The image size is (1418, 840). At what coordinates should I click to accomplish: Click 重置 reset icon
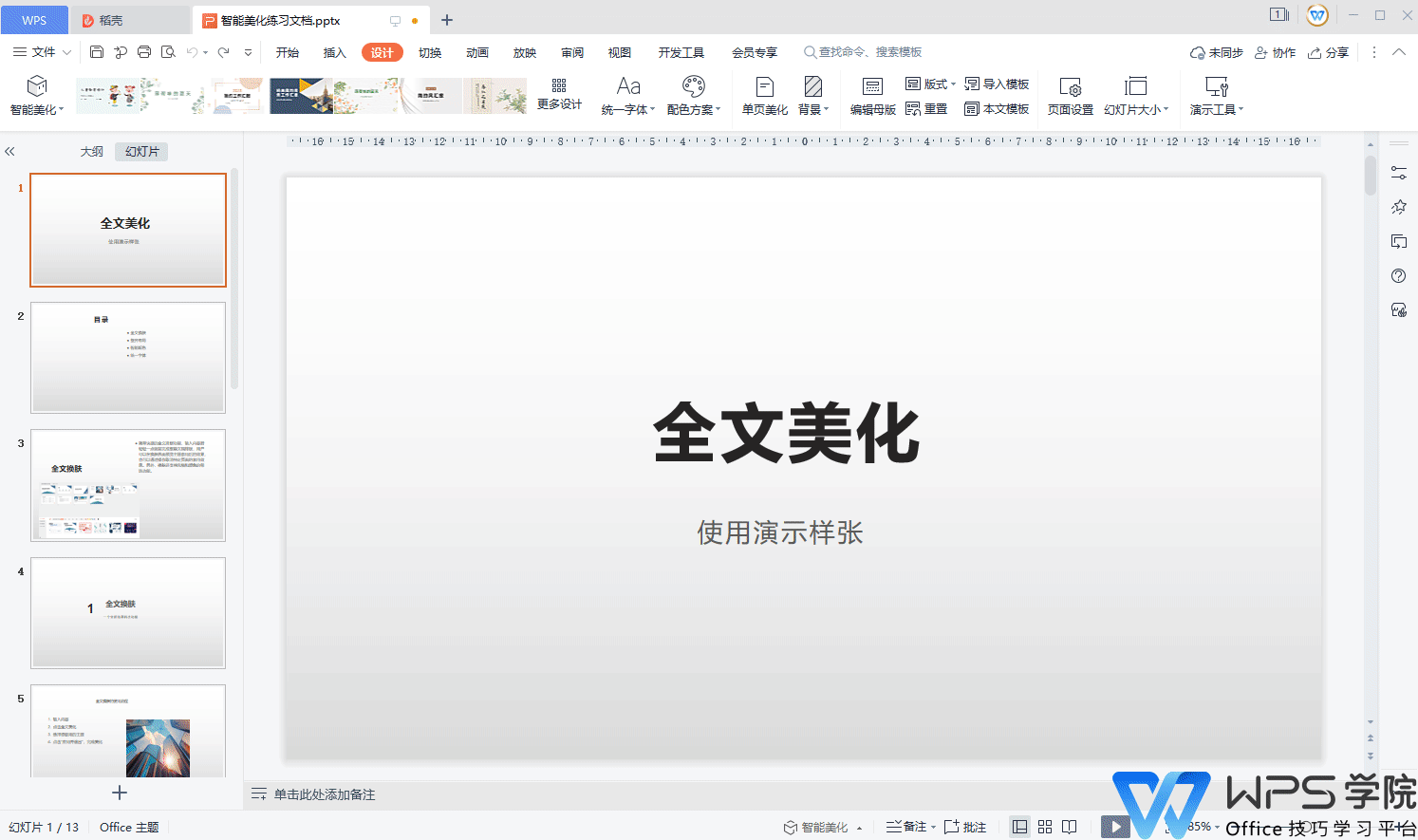[x=925, y=109]
